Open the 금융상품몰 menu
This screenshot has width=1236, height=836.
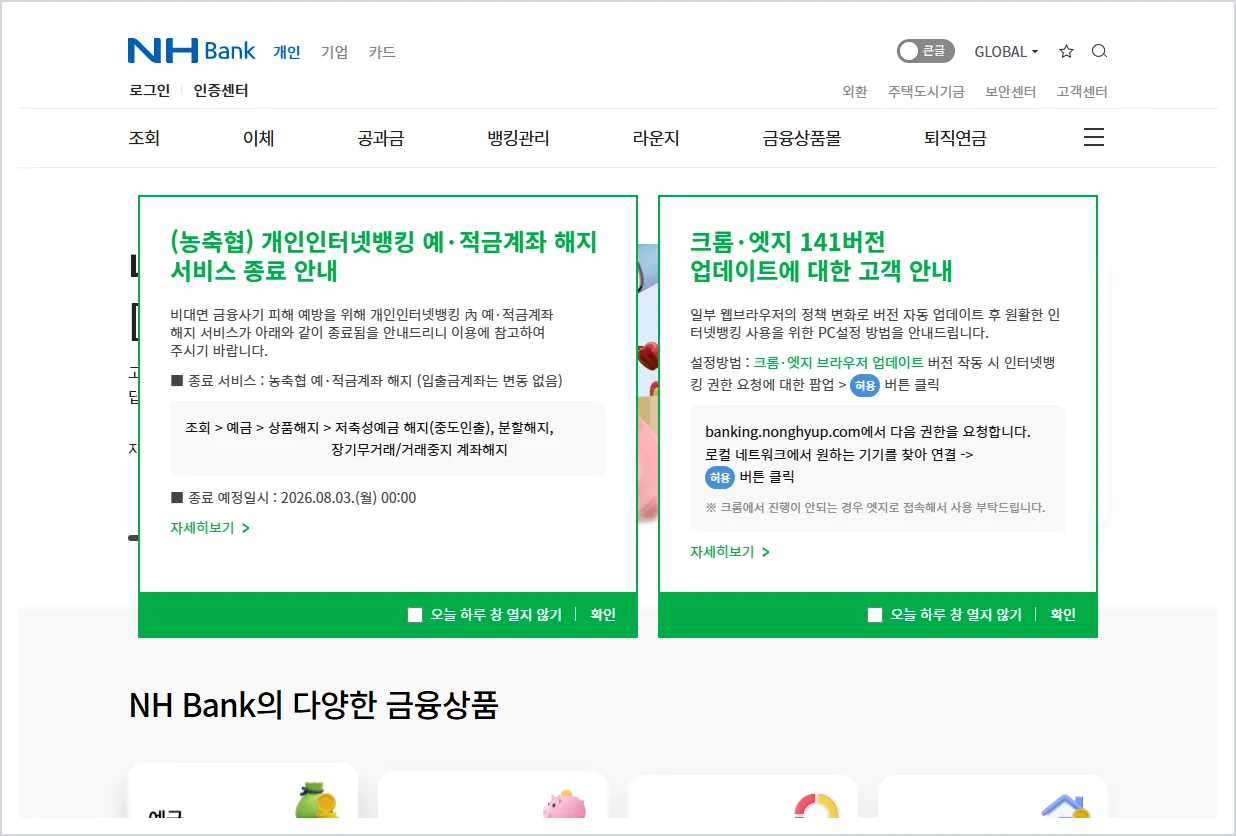coord(802,139)
